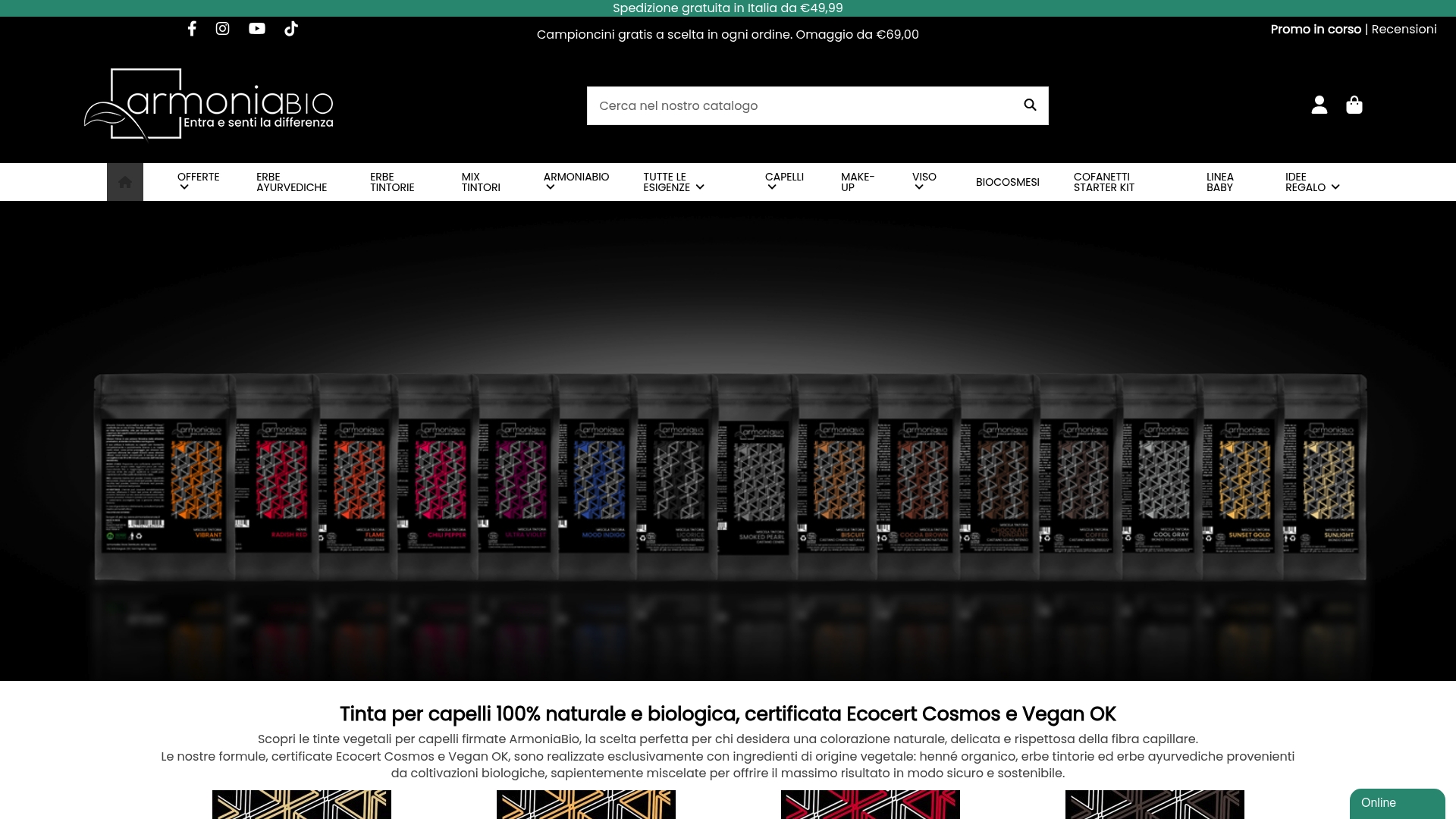Expand the IDEE REGALO chevron
The width and height of the screenshot is (1456, 819).
1335,187
